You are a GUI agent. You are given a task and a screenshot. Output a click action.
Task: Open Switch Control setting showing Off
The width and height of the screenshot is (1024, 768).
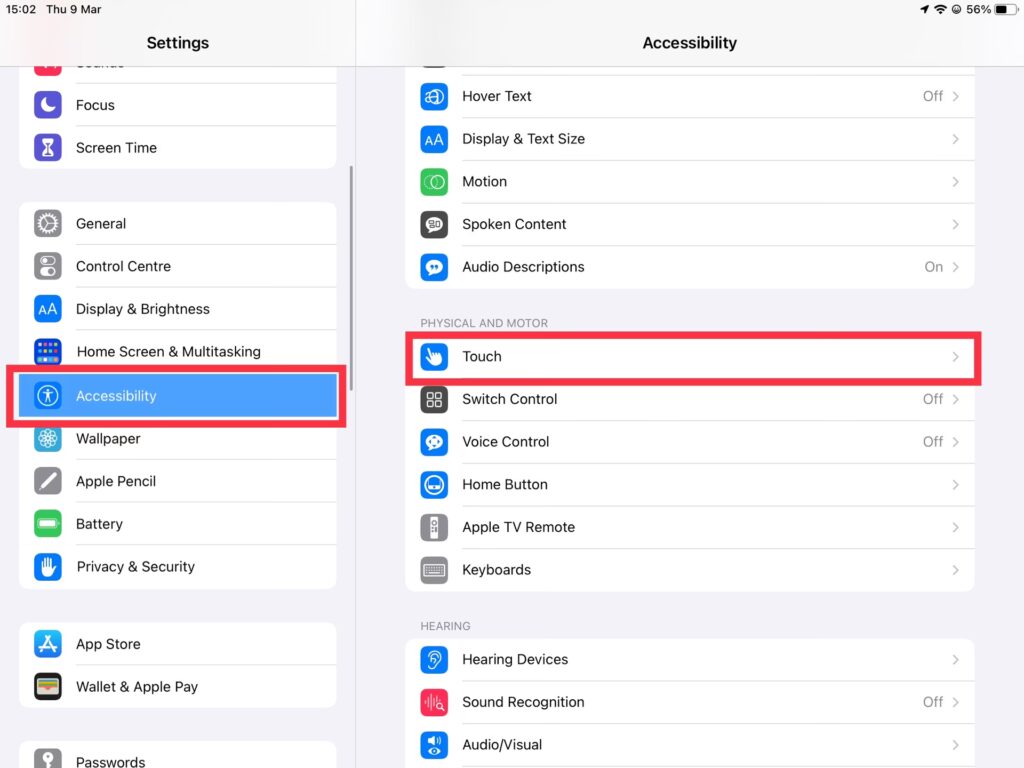(689, 399)
